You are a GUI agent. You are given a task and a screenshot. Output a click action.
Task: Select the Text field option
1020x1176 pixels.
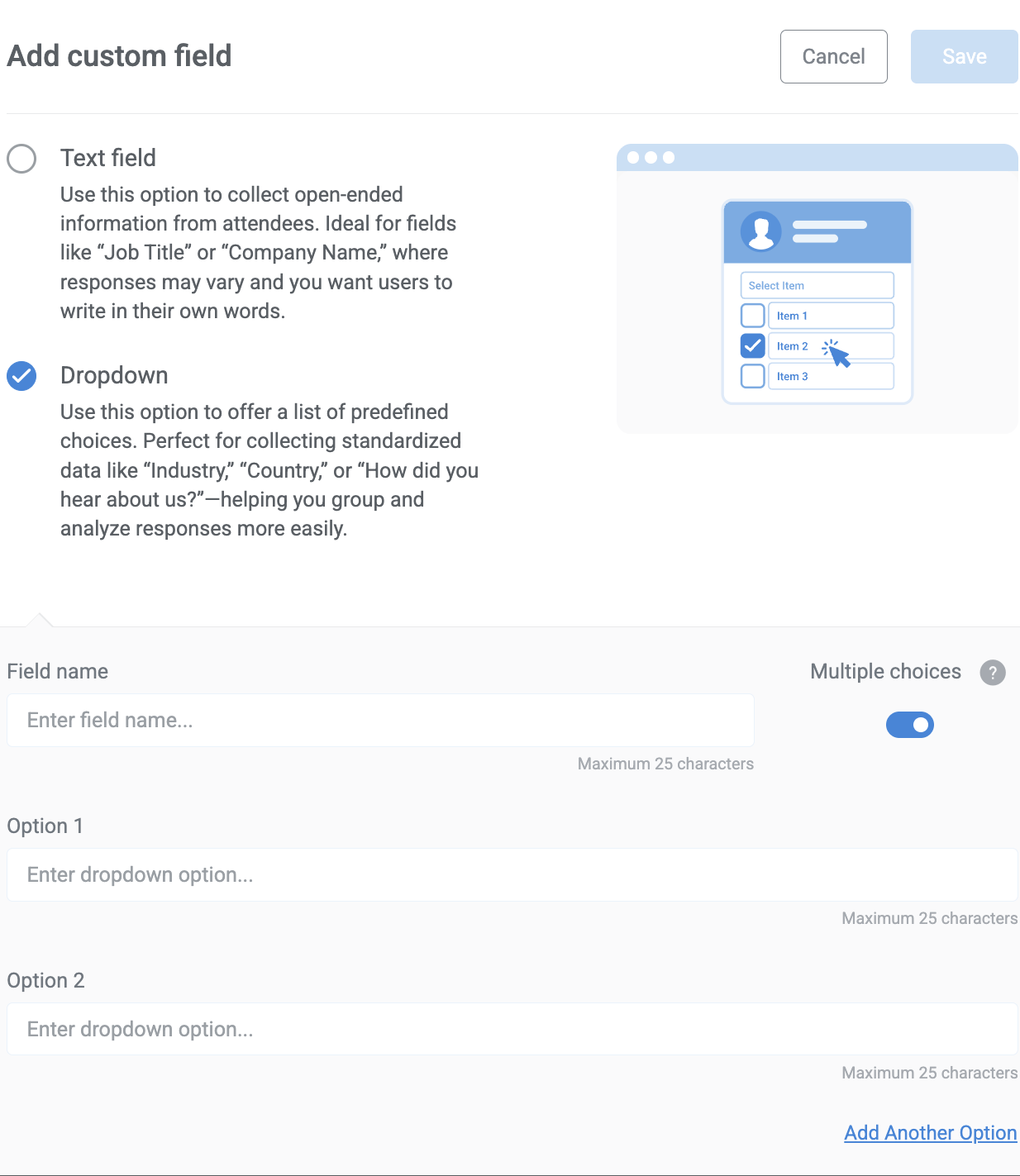point(21,159)
